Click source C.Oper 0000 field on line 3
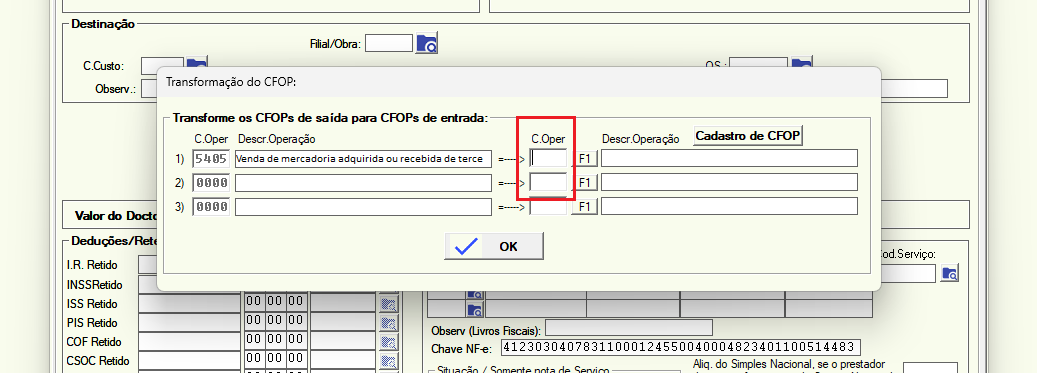1037x373 pixels. point(212,206)
